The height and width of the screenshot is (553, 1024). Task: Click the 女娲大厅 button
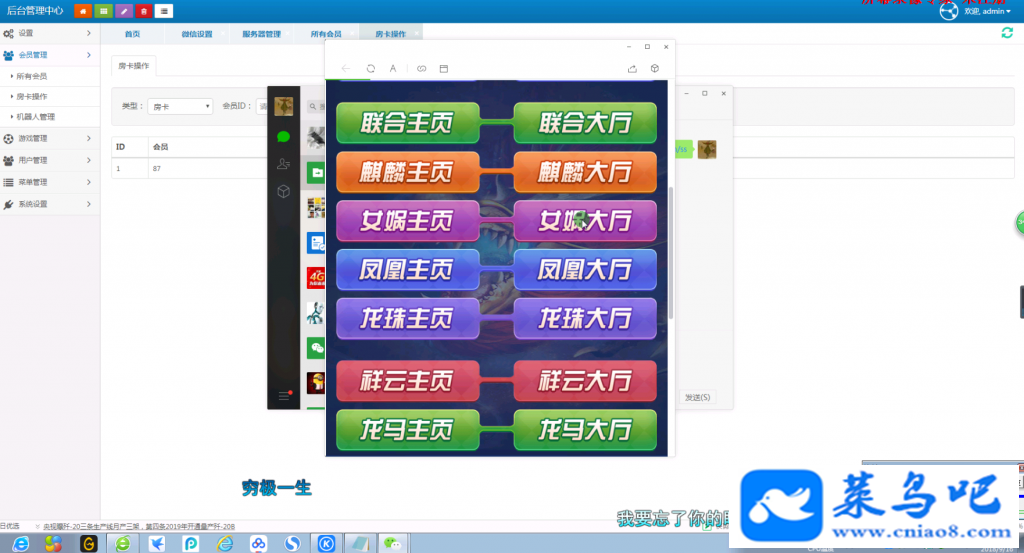pyautogui.click(x=585, y=221)
